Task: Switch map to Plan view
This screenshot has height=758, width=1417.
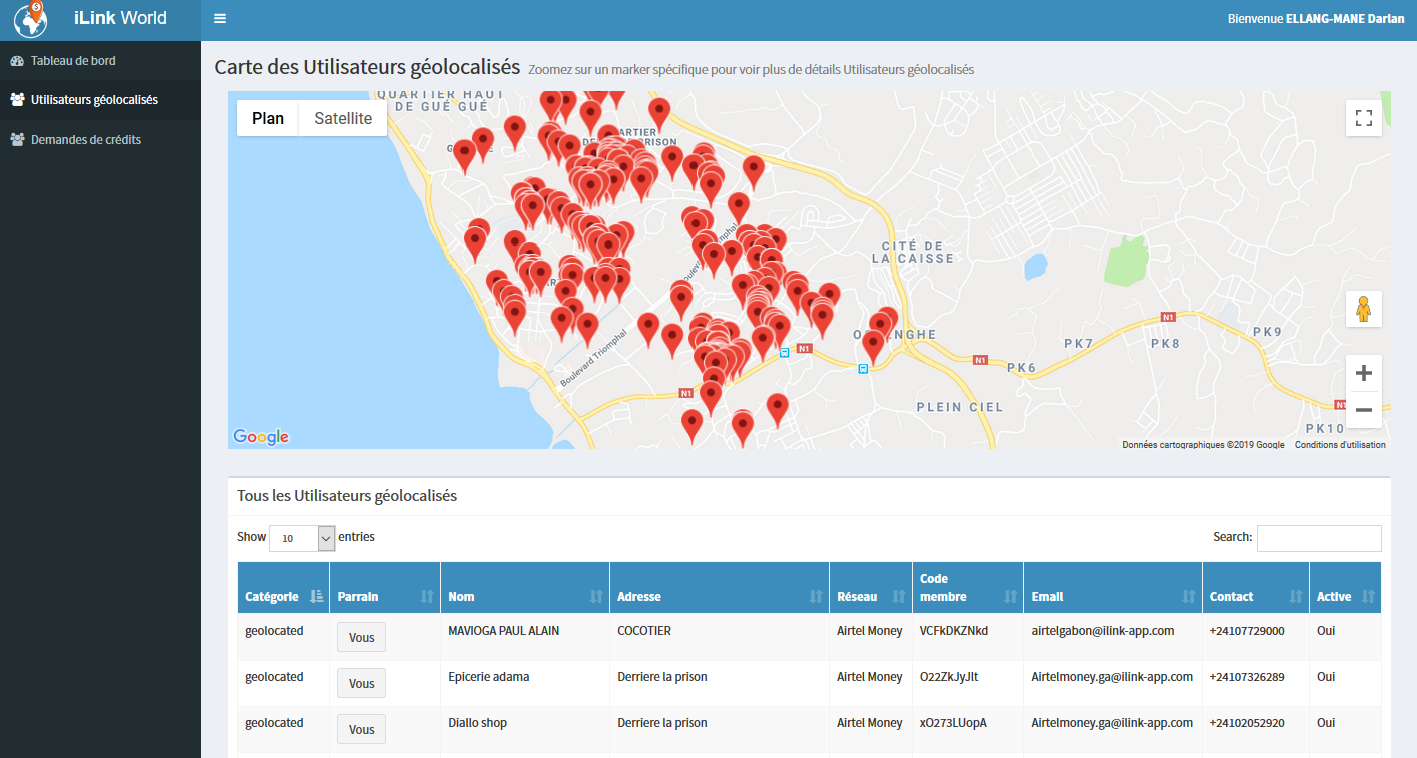Action: 268,118
